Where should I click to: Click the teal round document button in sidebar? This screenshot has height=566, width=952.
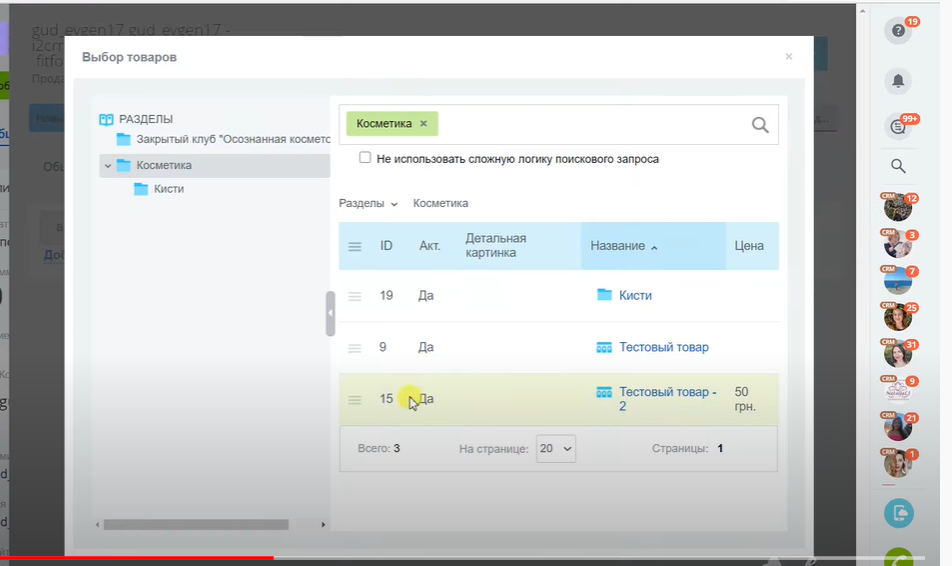tap(899, 513)
